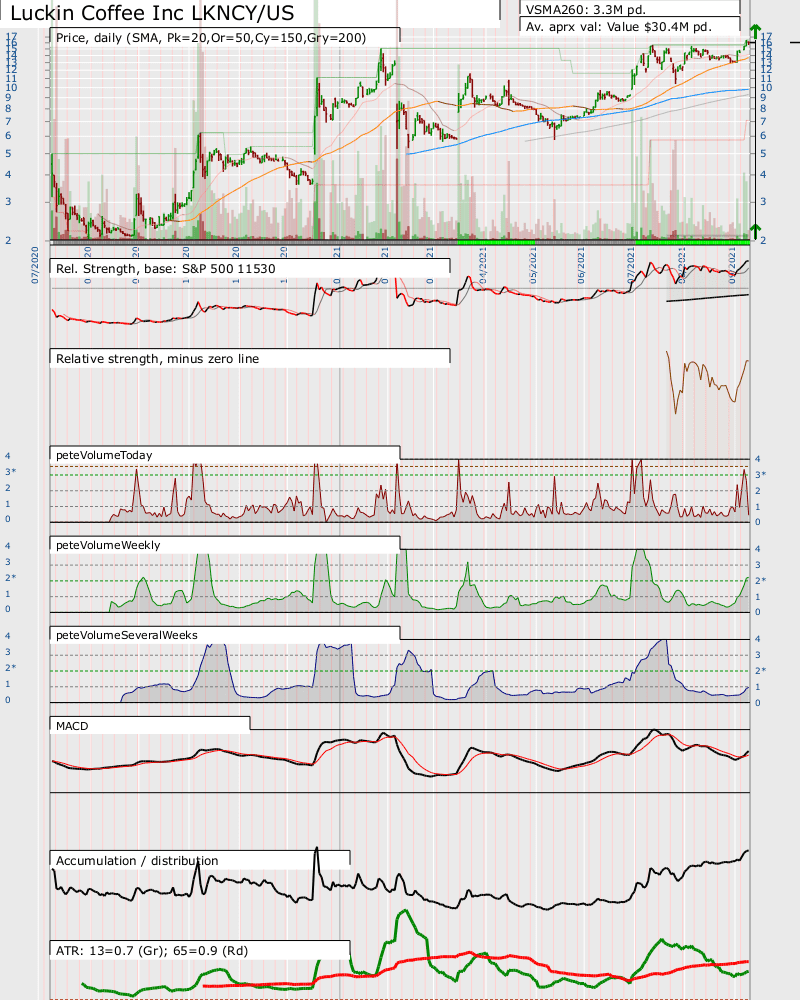Viewport: 800px width, 1000px height.
Task: Click the ATR: 13=0.7 (Gr); 65=0.9 (Rd) label
Action: [x=151, y=950]
